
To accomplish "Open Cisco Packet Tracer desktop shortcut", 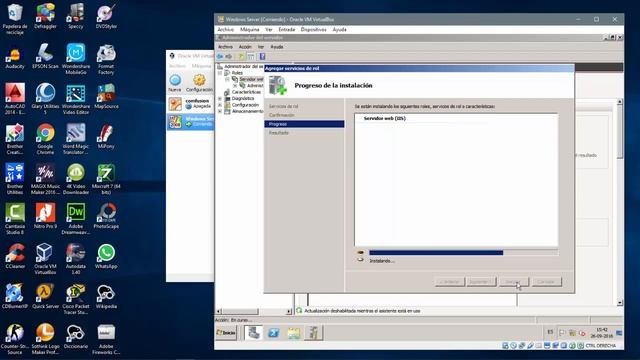I will (76, 299).
